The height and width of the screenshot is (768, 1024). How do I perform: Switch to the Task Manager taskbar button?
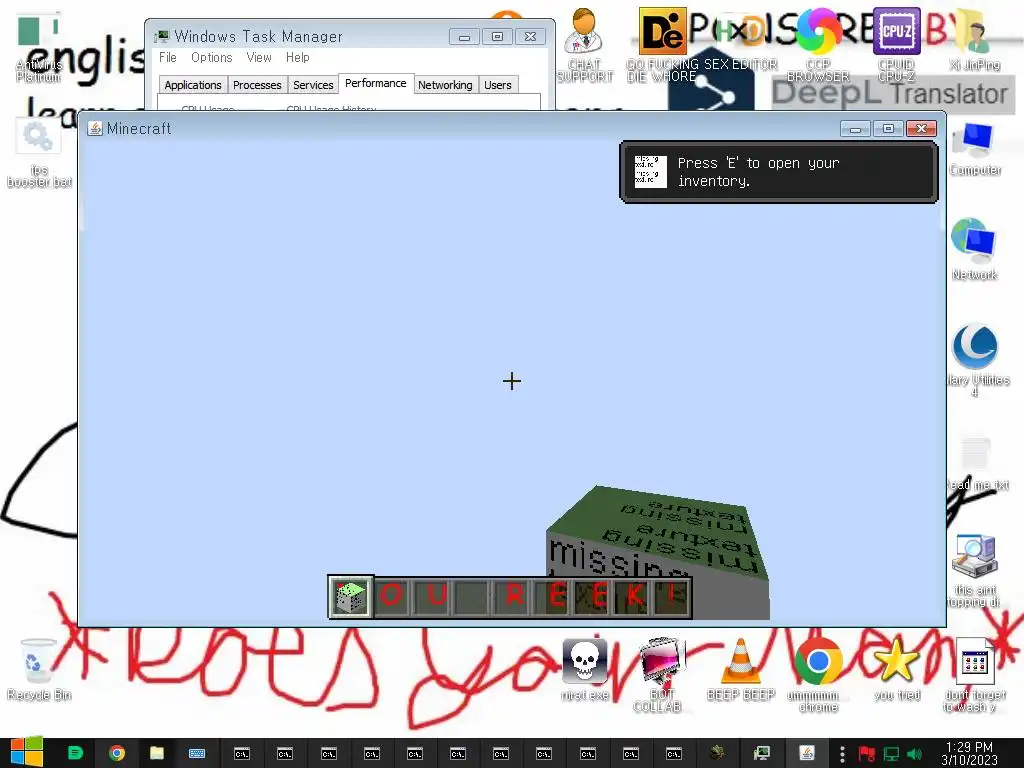pos(761,753)
